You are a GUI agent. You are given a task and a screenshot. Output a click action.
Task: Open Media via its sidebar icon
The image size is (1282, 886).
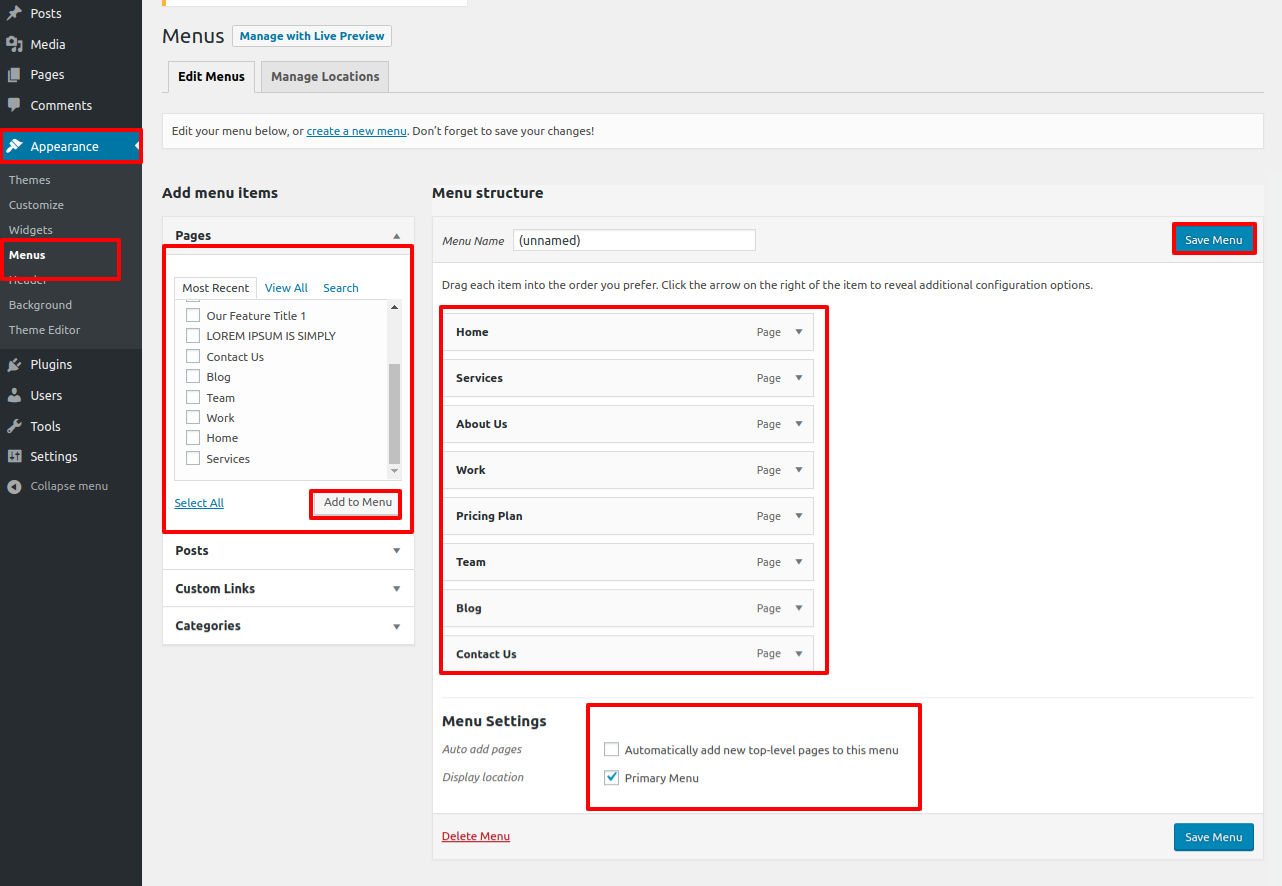14,44
